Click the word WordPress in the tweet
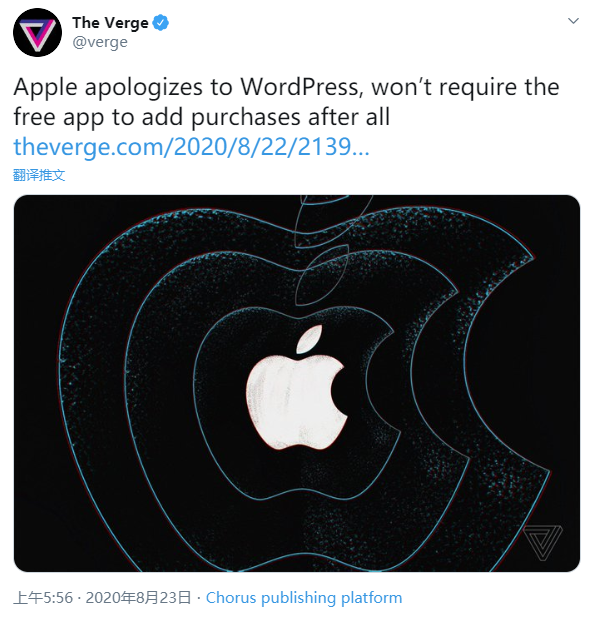 point(301,87)
